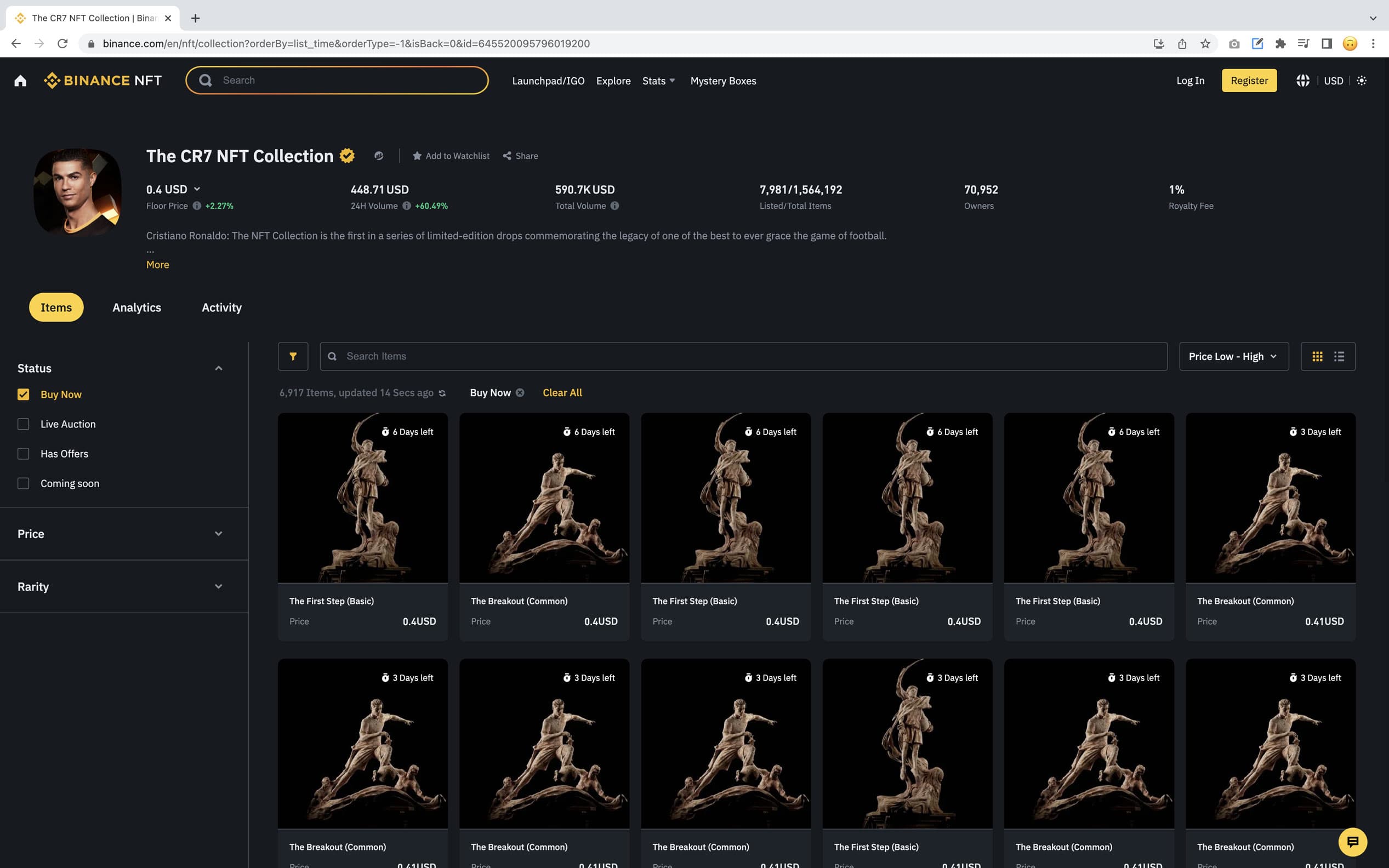This screenshot has height=868, width=1389.
Task: Focus the Search Items field
Action: point(743,357)
